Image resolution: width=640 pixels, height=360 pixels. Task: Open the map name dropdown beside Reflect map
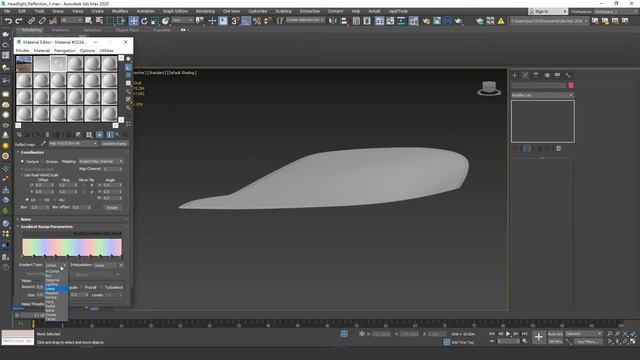[73, 144]
